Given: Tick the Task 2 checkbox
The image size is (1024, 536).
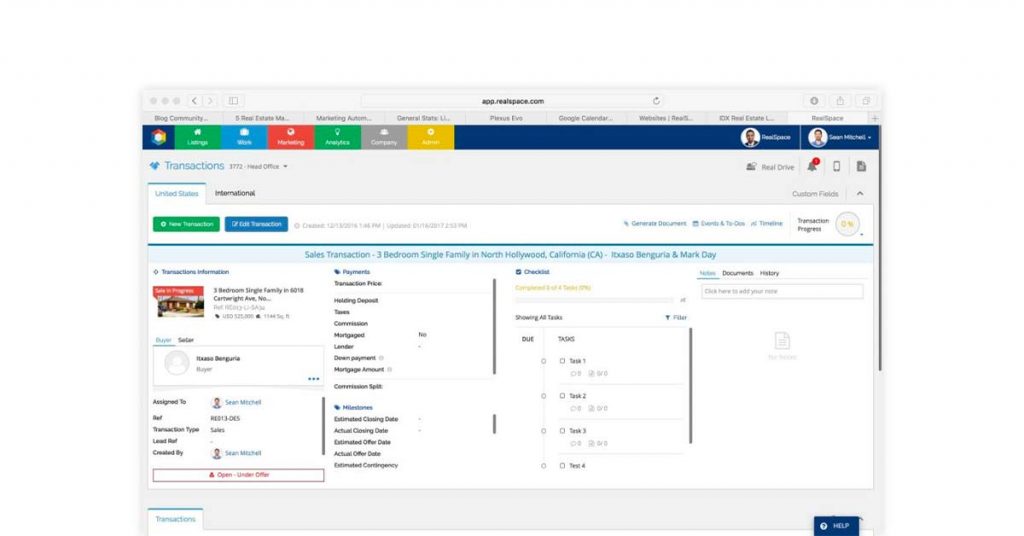Looking at the screenshot, I should 562,396.
